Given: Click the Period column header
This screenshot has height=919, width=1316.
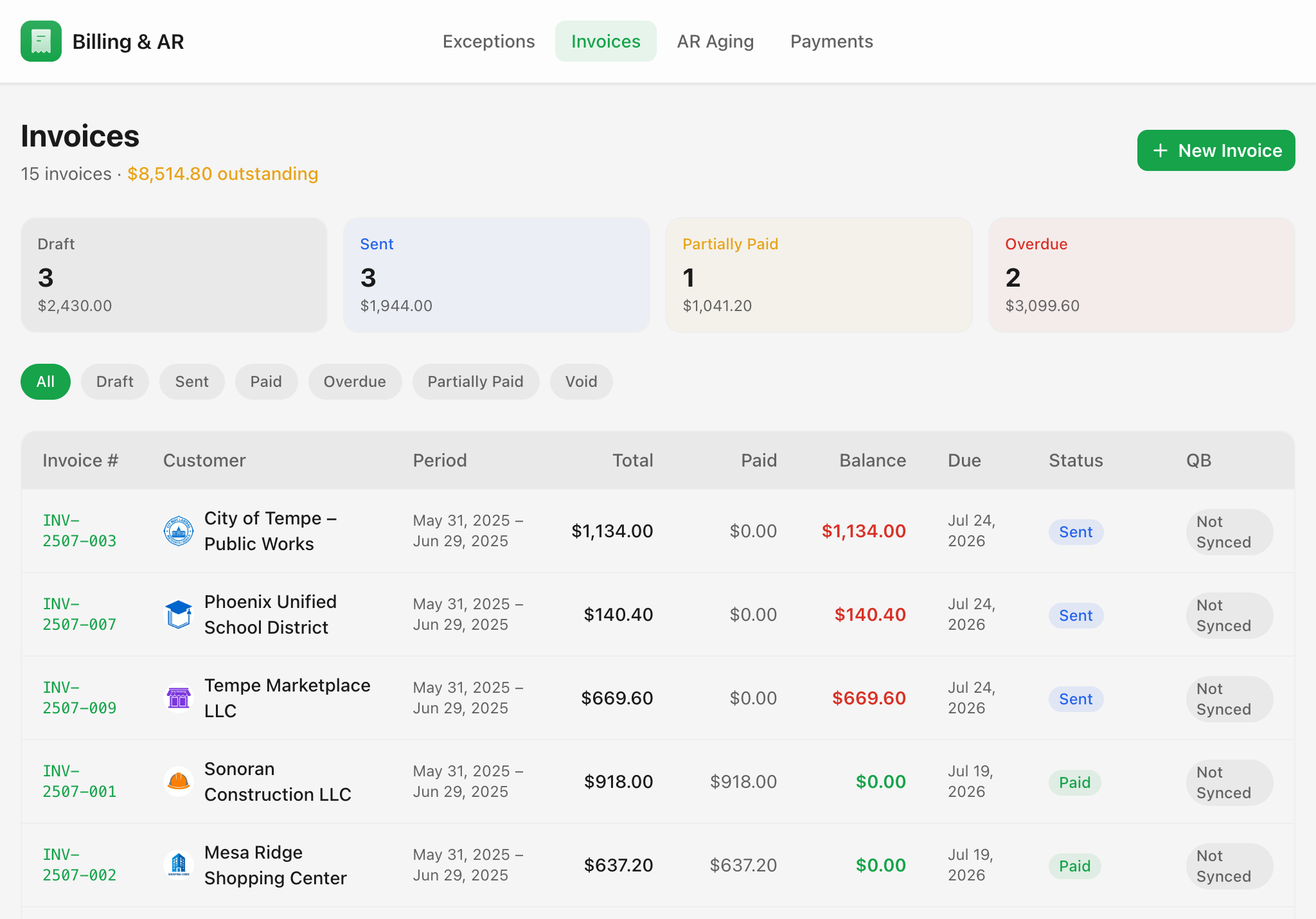Looking at the screenshot, I should pyautogui.click(x=440, y=460).
